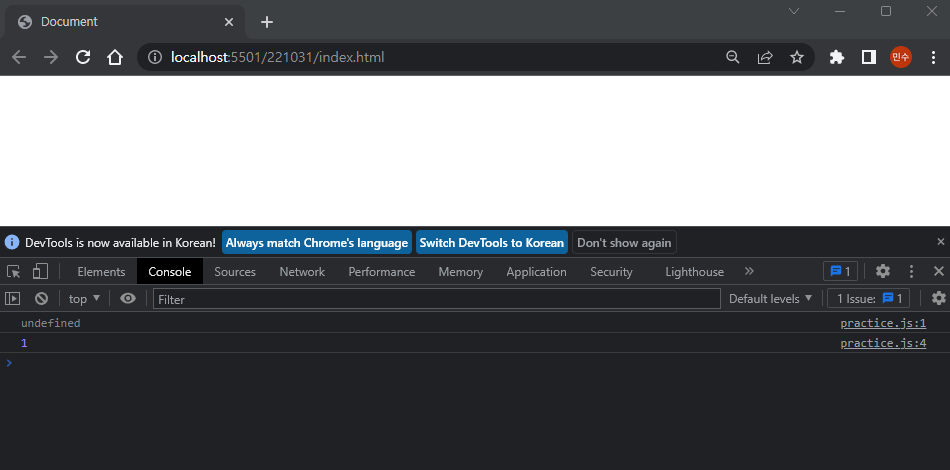Switch to the Security tab
Screen dimensions: 950x470
(x=611, y=272)
